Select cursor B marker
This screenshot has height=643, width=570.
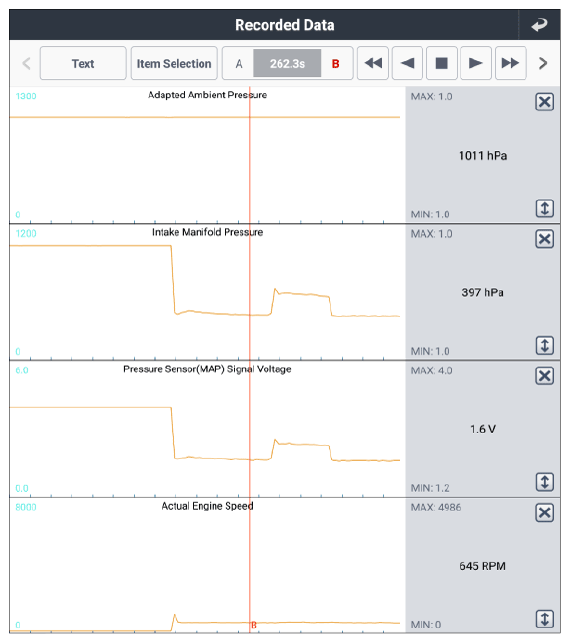coord(335,64)
